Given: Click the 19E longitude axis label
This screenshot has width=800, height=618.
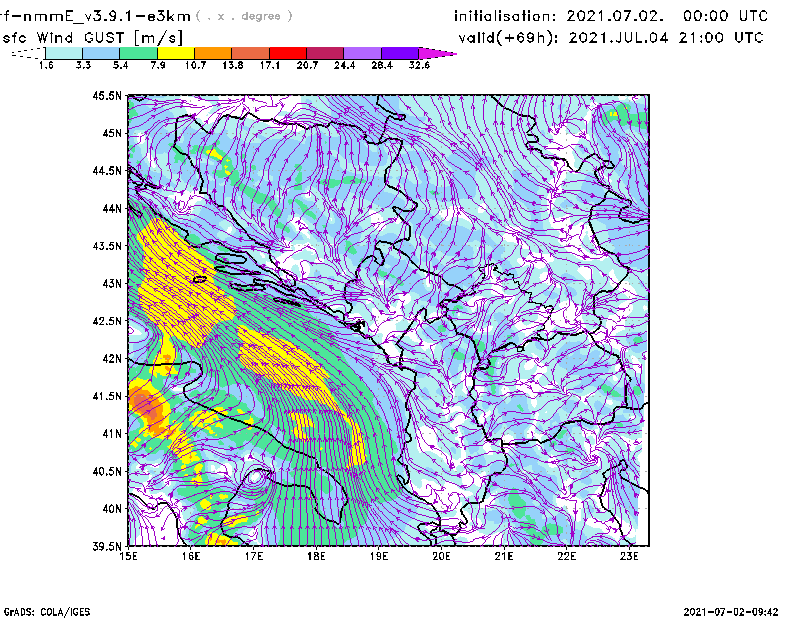Looking at the screenshot, I should 379,556.
